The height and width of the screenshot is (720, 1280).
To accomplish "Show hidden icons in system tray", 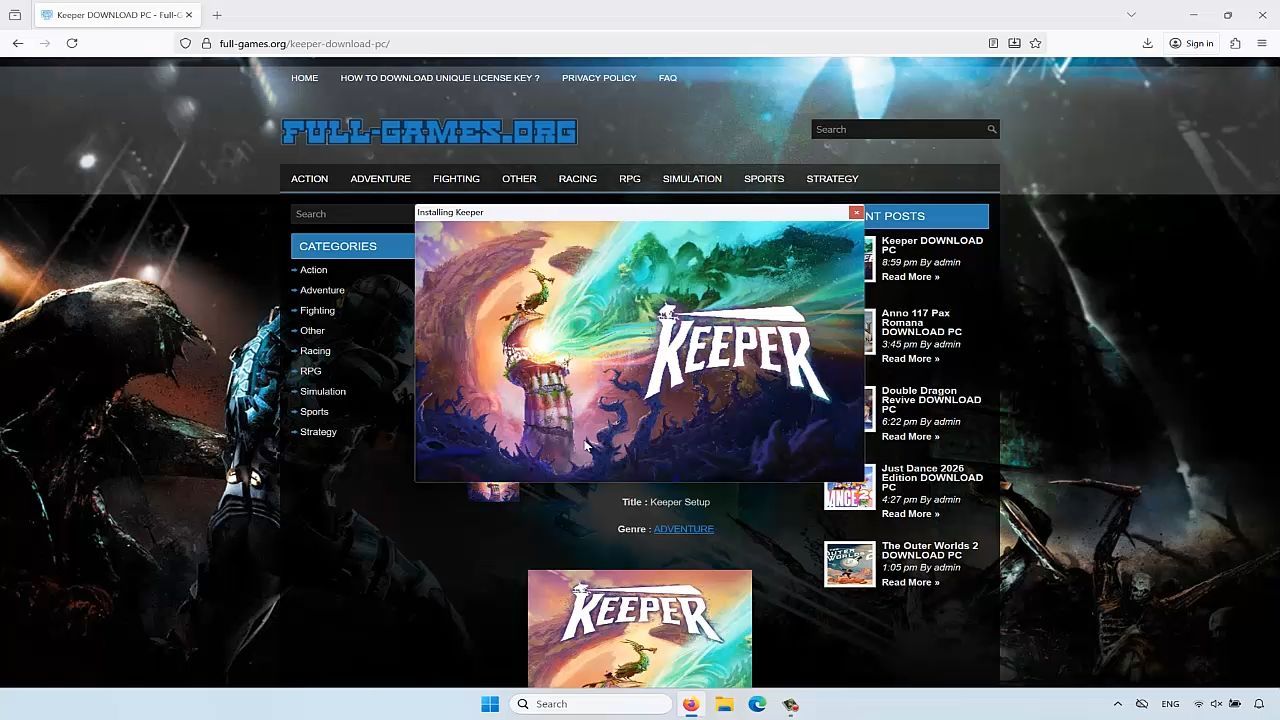I will (x=1118, y=704).
